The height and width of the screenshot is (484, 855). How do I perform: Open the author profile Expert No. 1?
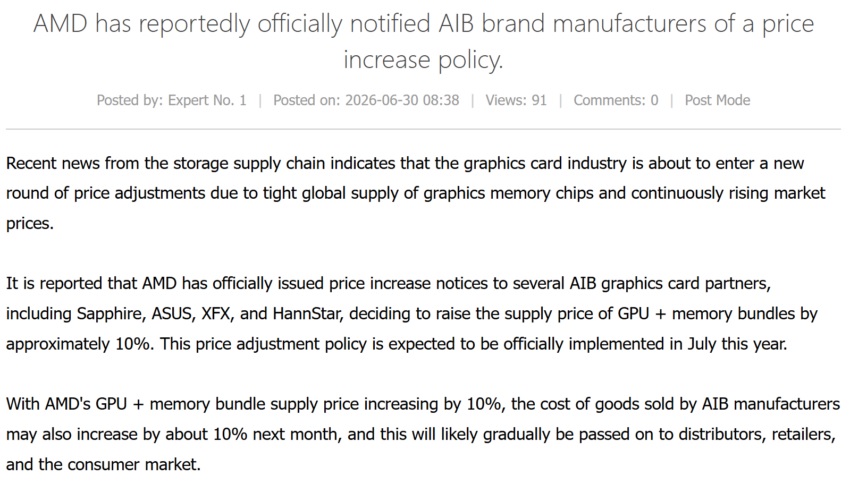(207, 100)
